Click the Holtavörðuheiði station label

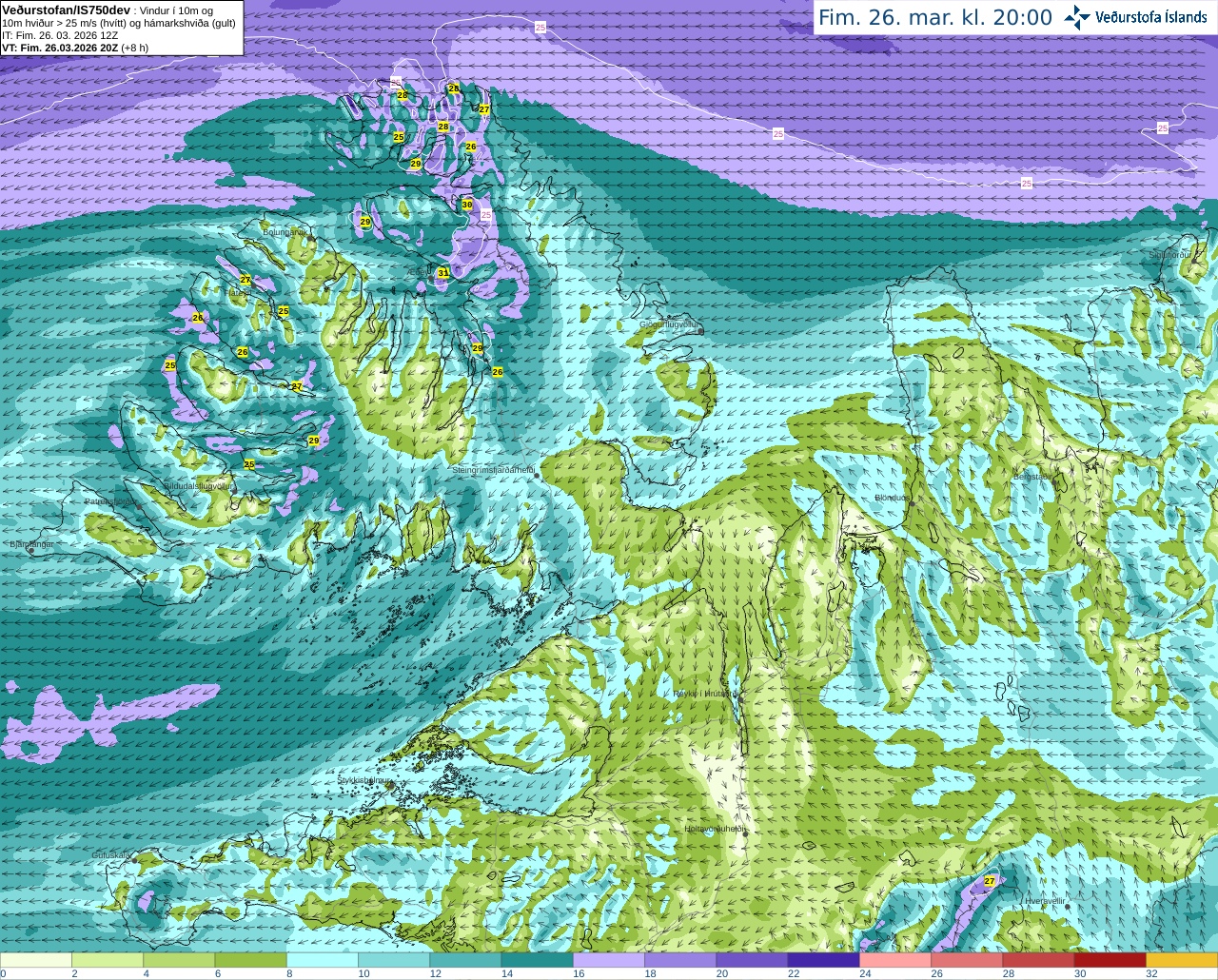point(715,829)
